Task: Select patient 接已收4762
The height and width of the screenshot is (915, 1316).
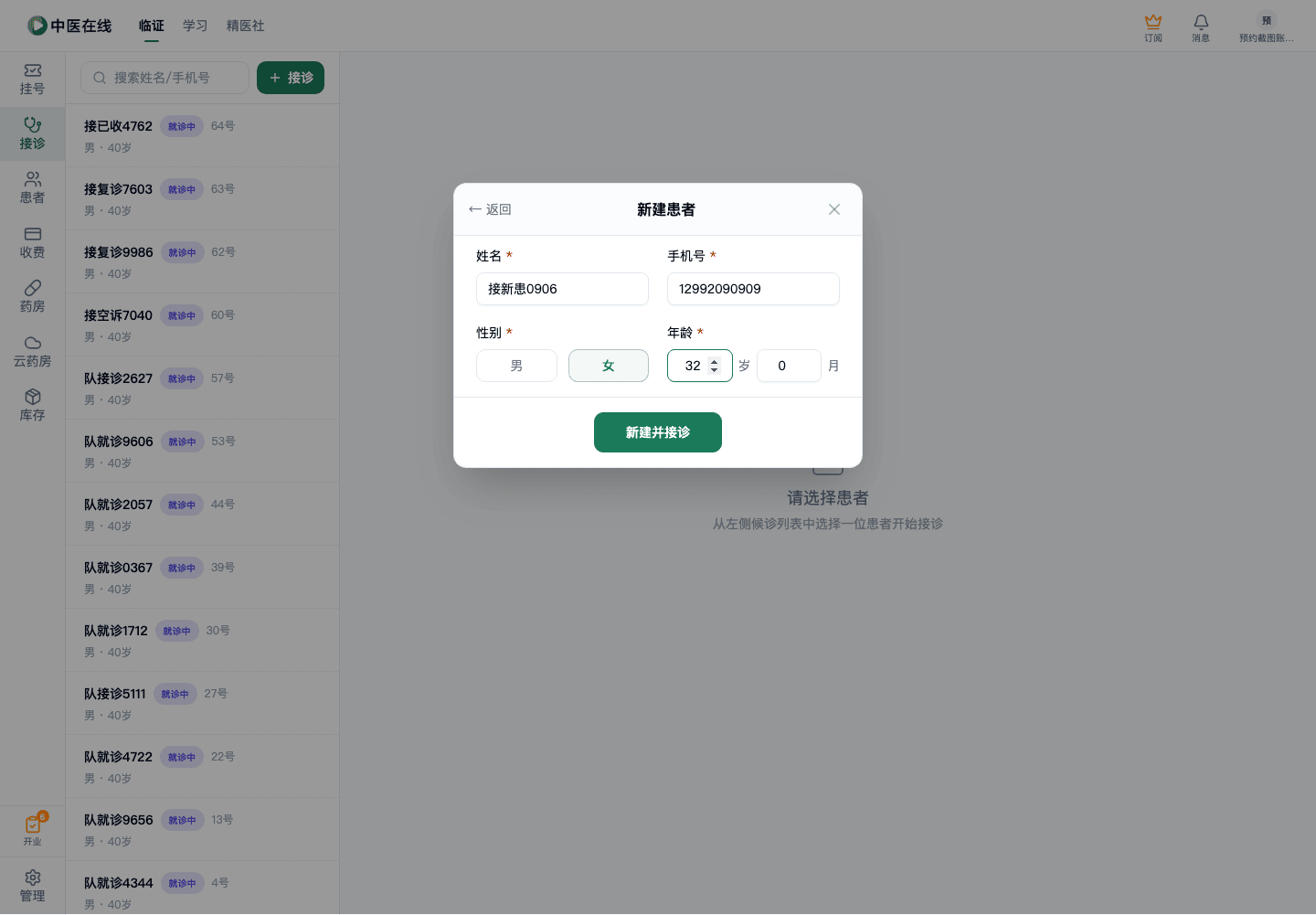Action: 202,135
